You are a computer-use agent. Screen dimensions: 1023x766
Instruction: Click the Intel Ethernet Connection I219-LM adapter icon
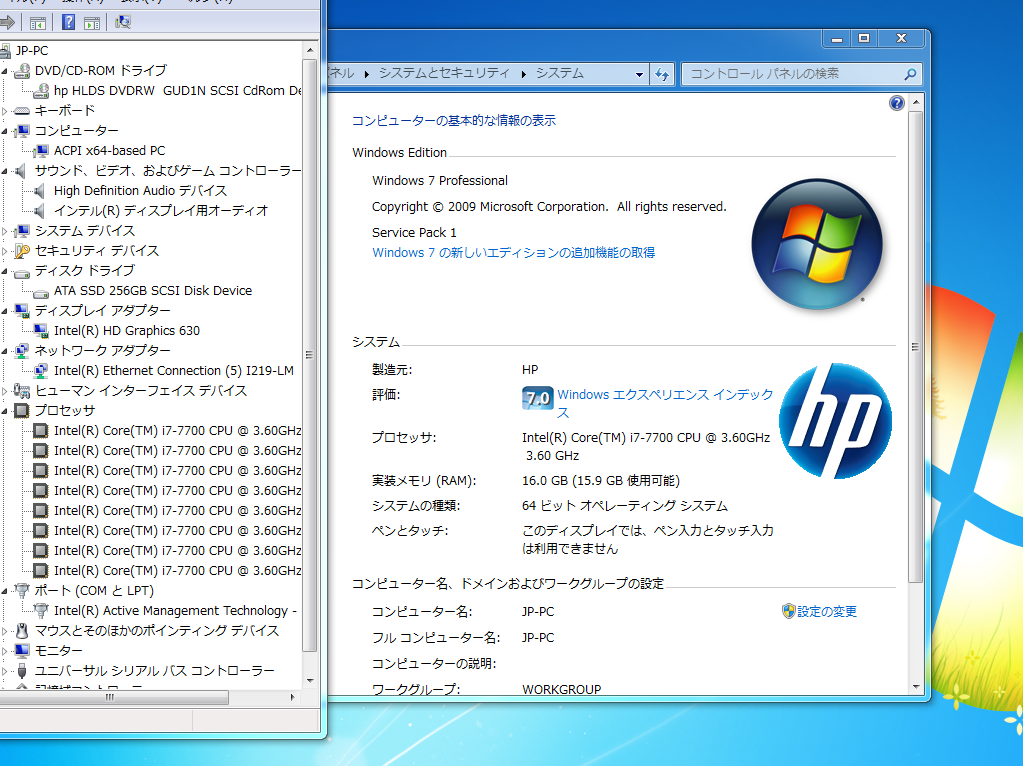(x=39, y=370)
